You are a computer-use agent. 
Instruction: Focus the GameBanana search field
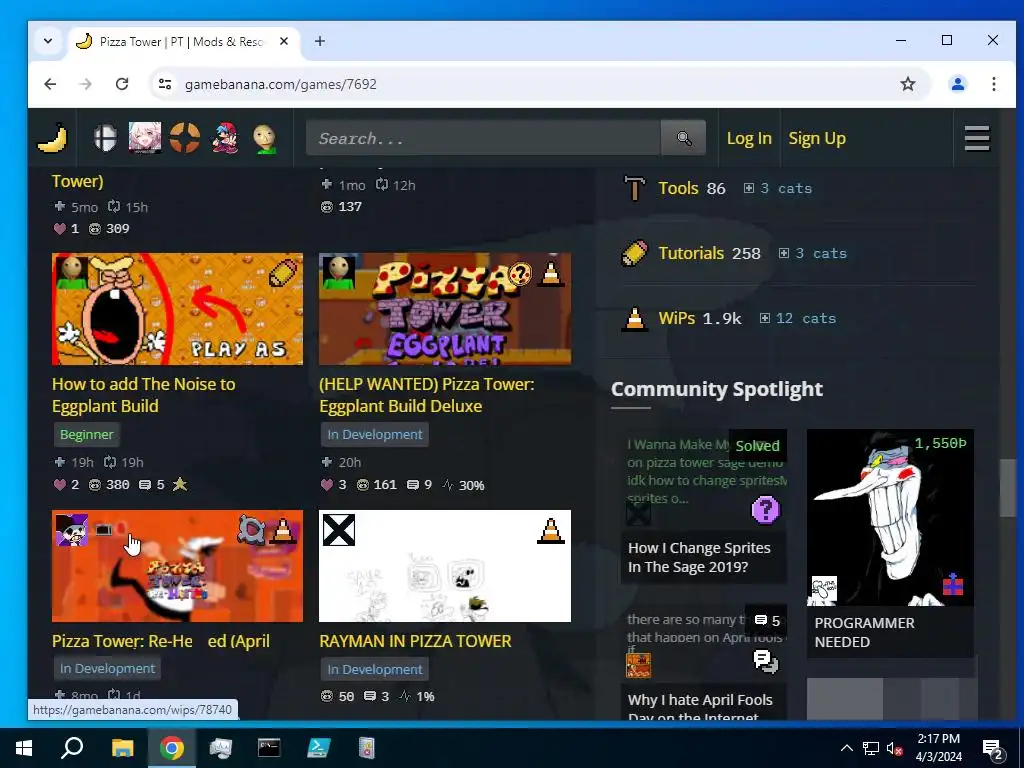click(483, 138)
